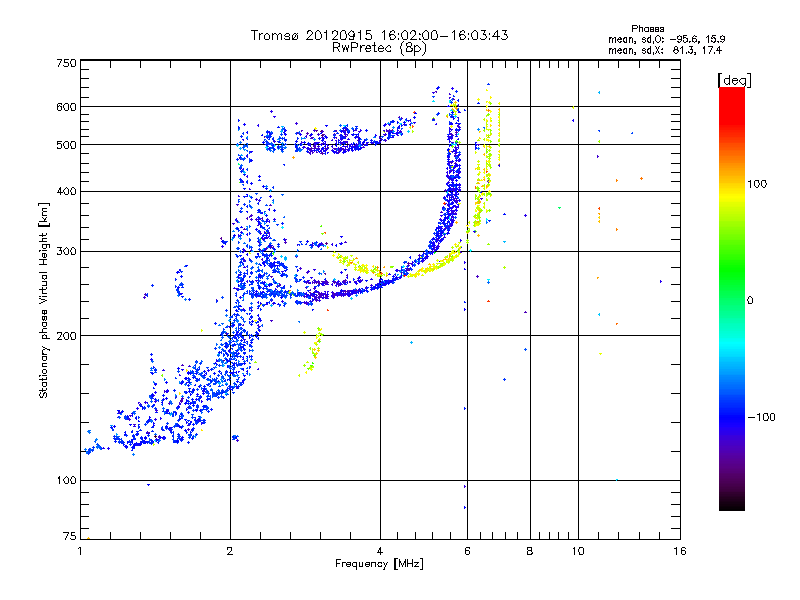This screenshot has height=600, width=800.
Task: Click the 'mean, sd,X: 81.3, 17.4' line
Action: (x=665, y=50)
